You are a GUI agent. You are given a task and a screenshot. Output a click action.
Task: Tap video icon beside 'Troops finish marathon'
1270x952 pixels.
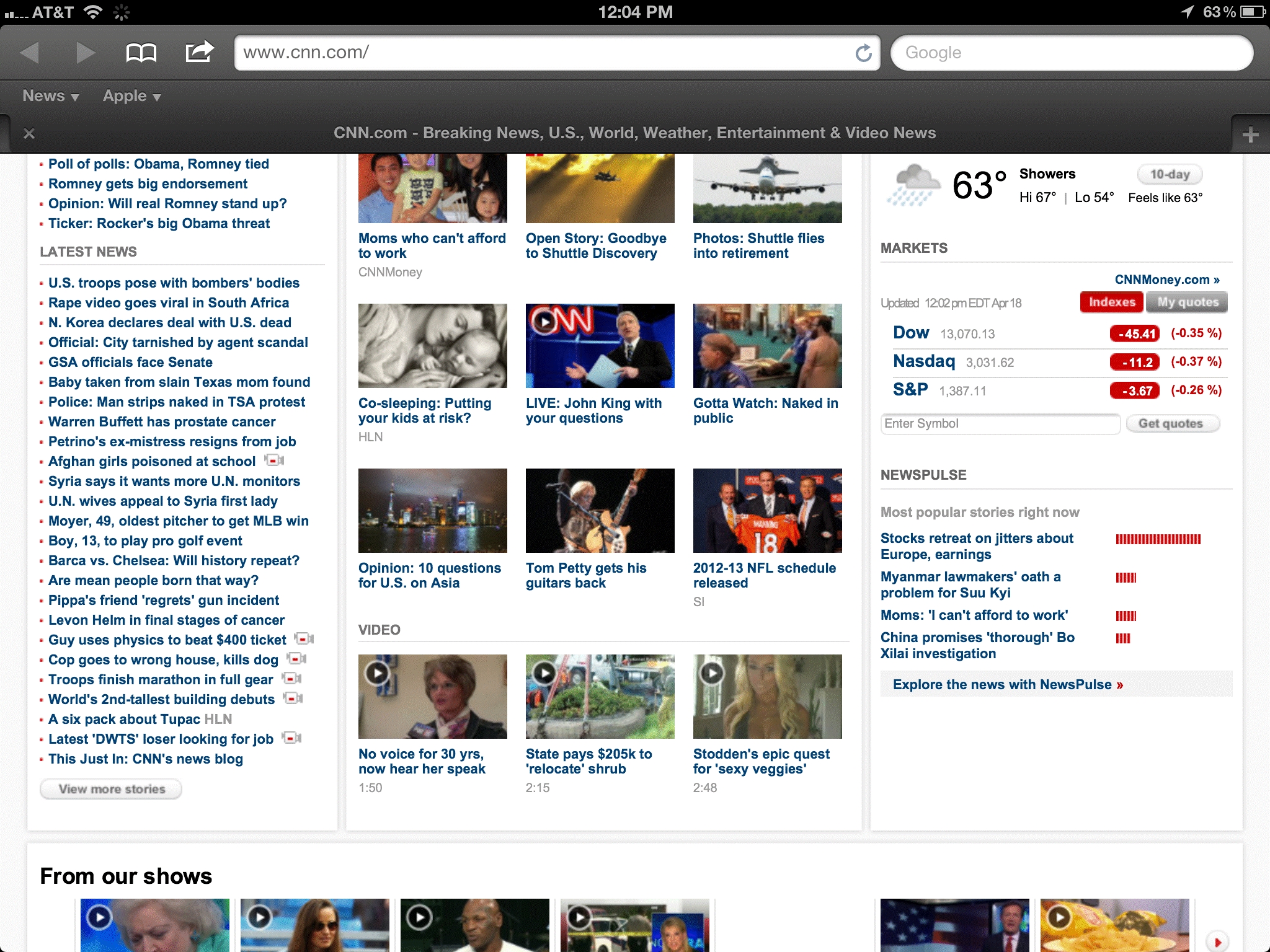click(x=291, y=679)
